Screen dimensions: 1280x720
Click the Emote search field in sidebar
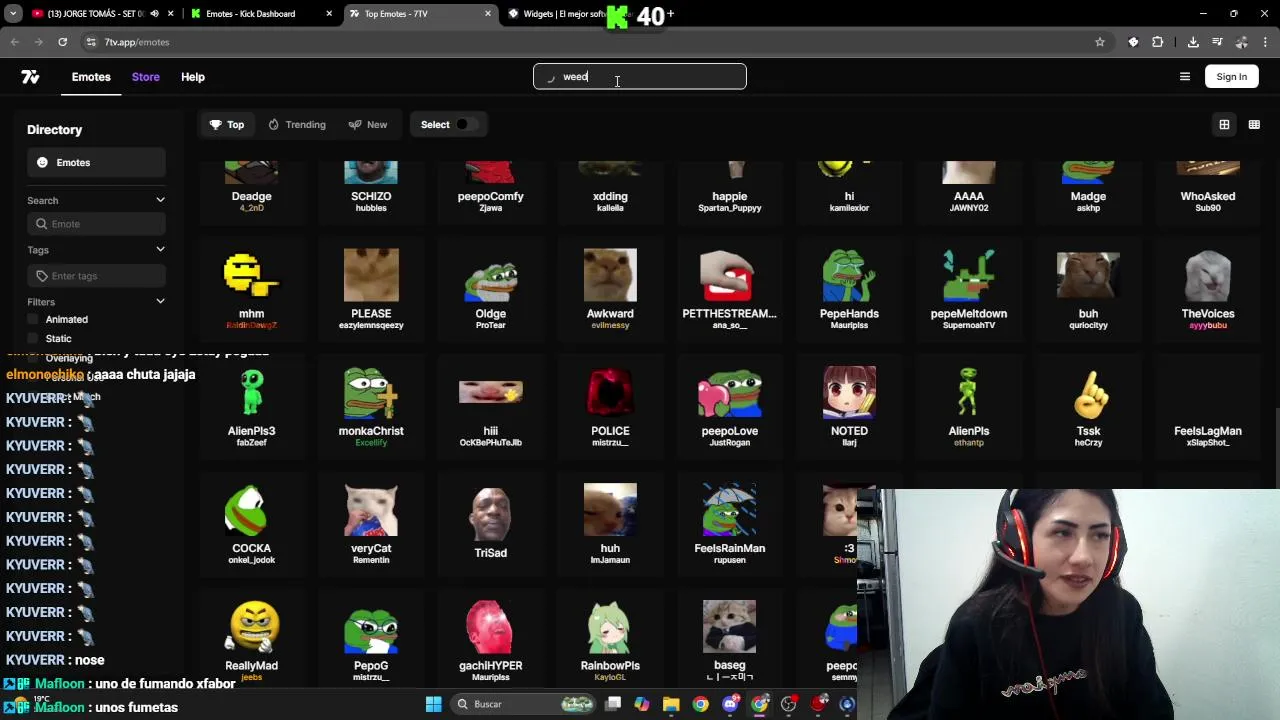(96, 224)
